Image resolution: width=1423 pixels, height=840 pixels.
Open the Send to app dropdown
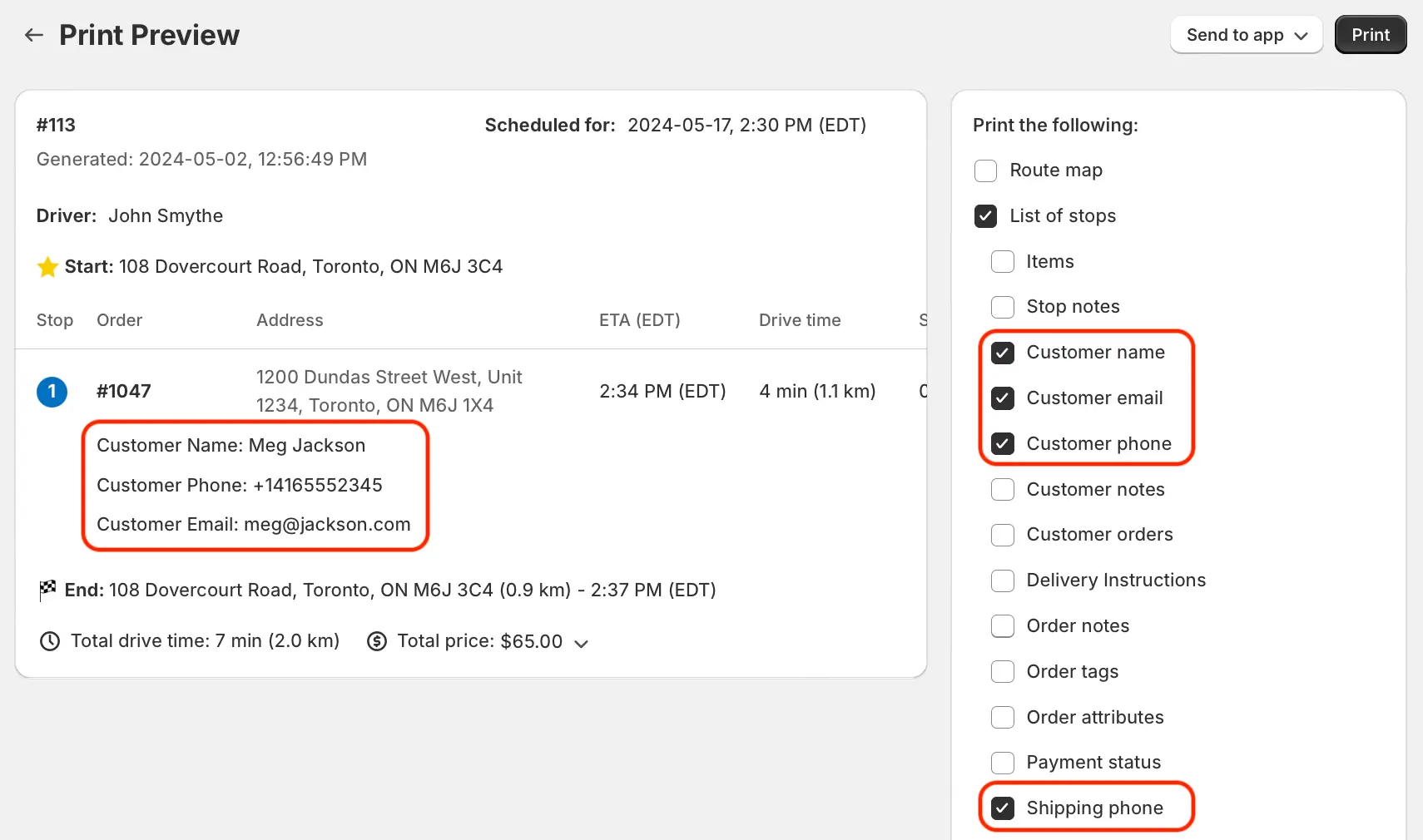coord(1247,35)
